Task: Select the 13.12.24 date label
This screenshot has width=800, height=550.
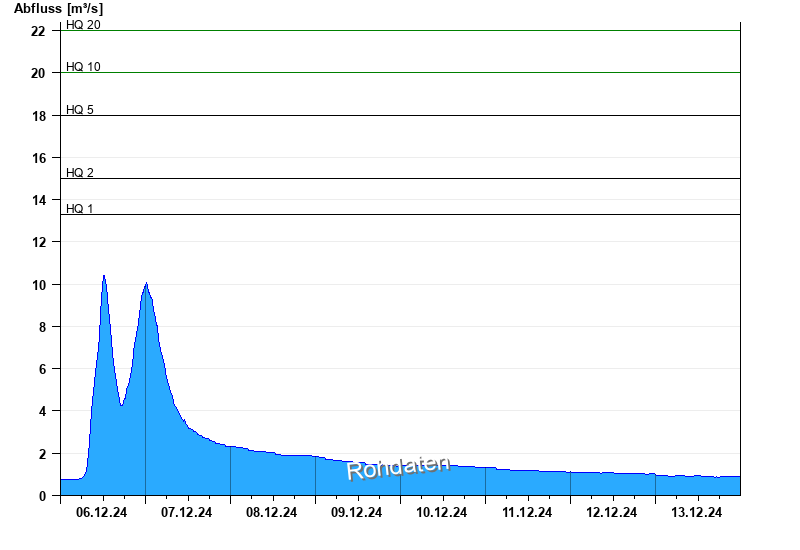Action: (696, 512)
